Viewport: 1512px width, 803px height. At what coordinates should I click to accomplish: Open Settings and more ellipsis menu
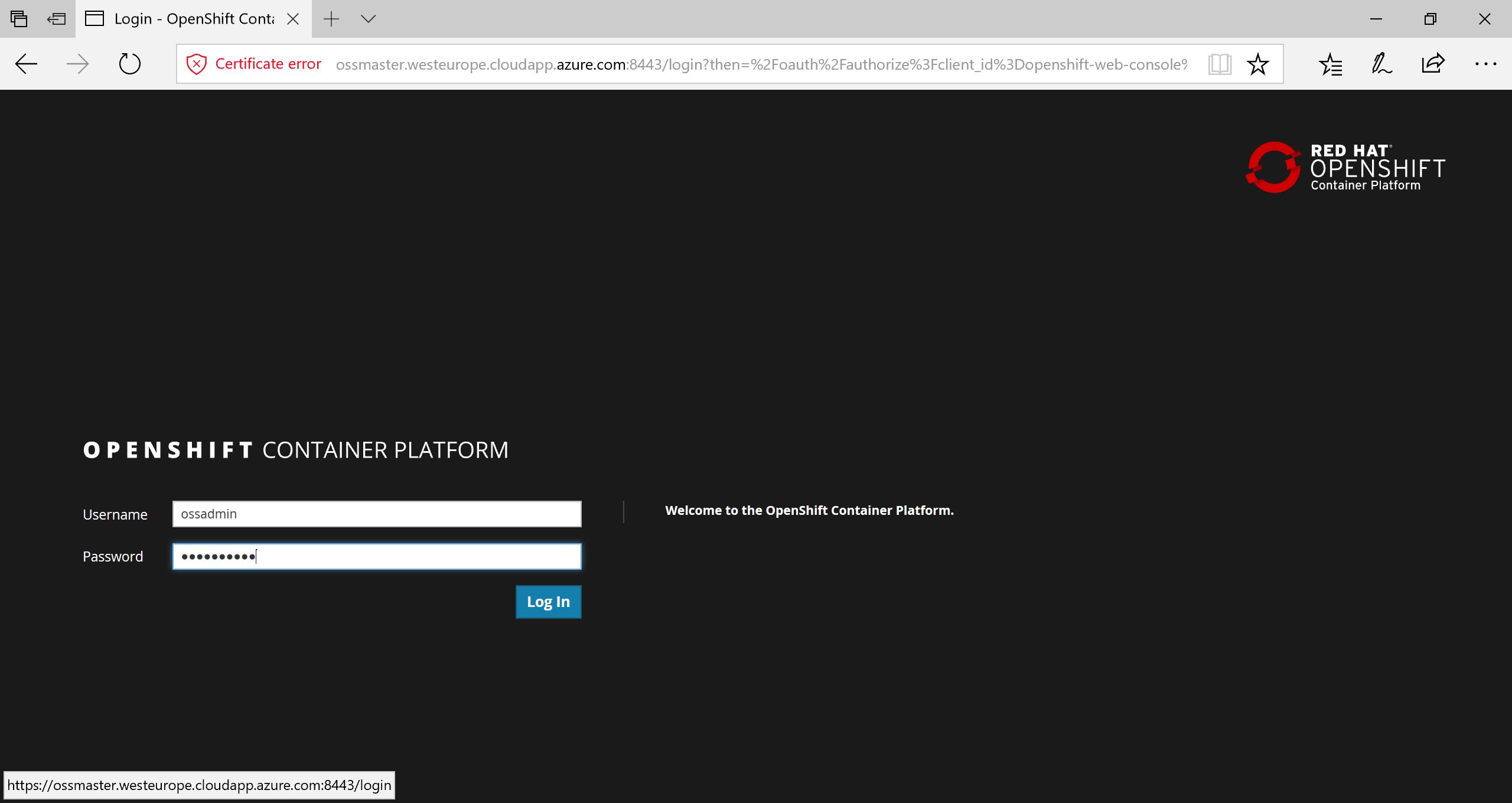1485,64
